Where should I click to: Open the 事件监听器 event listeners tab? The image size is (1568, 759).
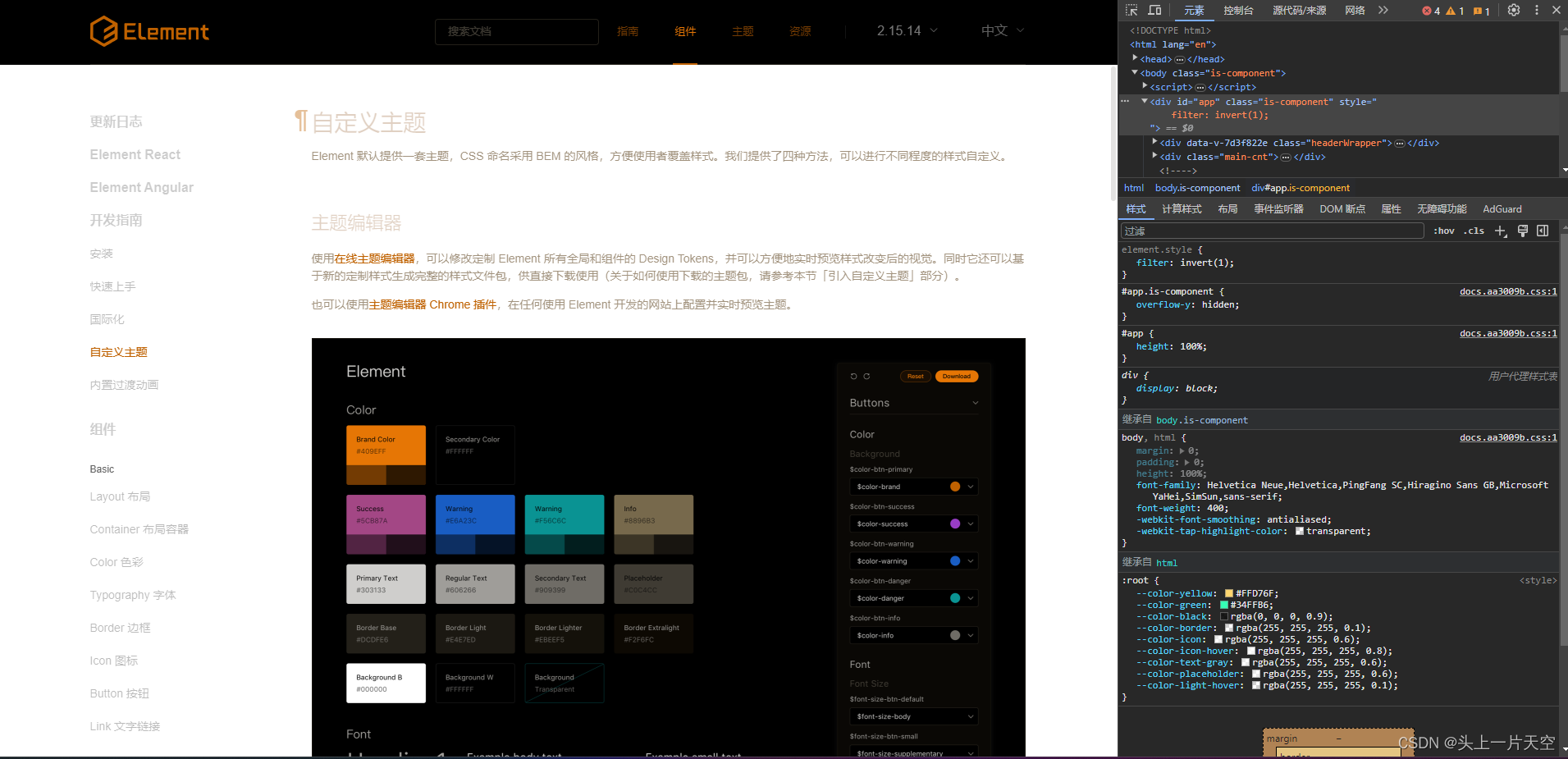pos(1278,209)
